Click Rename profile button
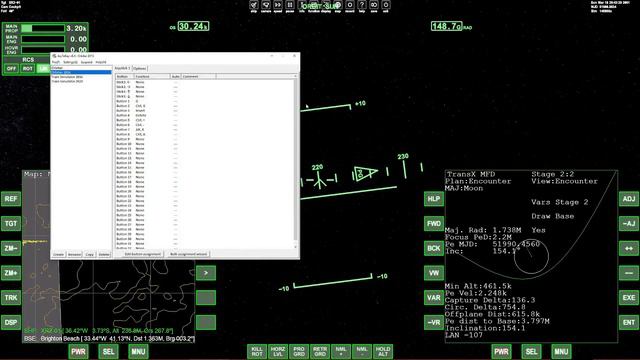 coord(74,254)
